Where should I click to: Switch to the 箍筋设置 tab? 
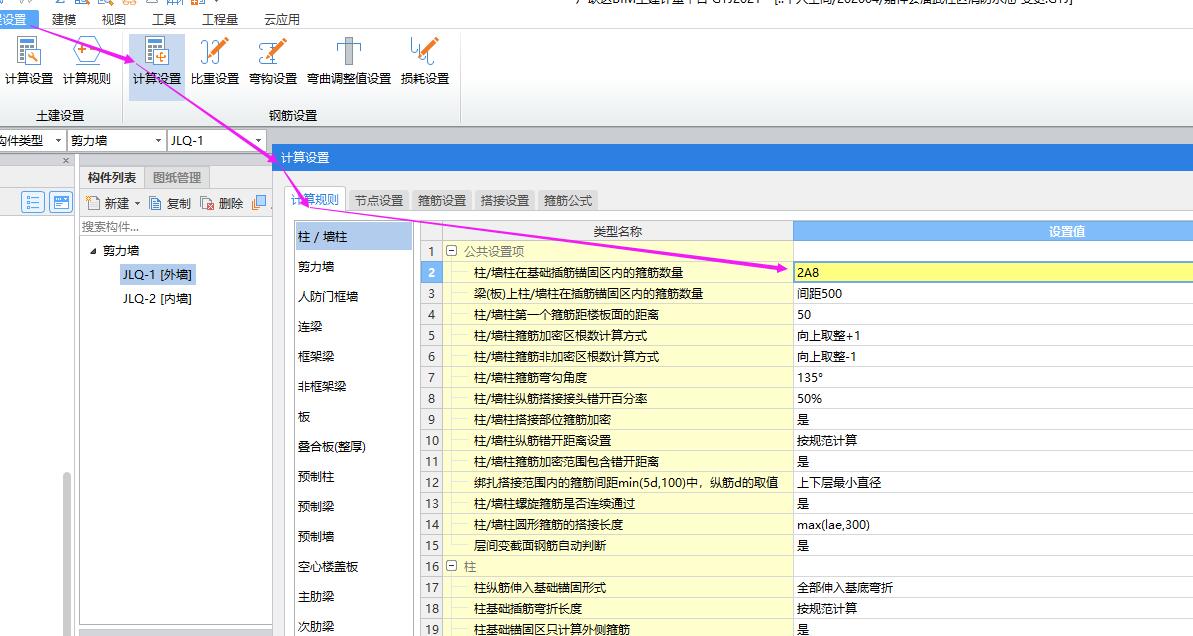pos(442,200)
